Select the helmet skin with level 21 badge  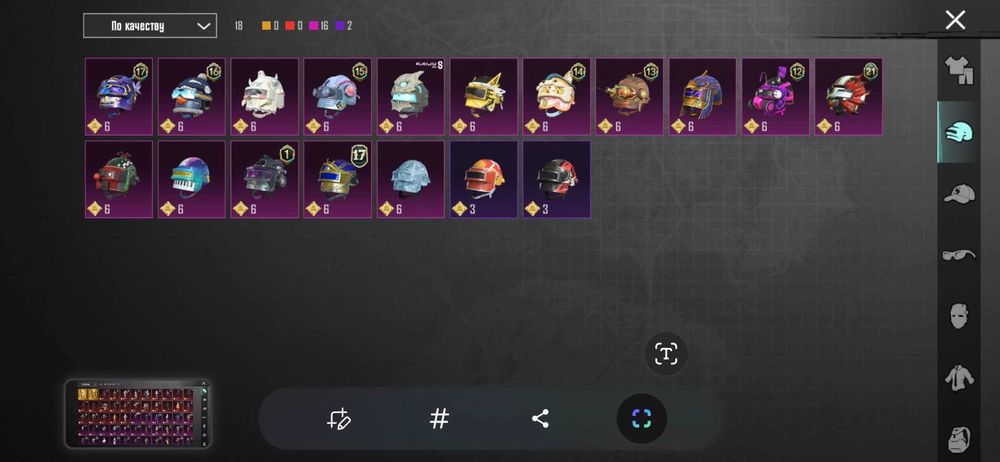(x=848, y=96)
